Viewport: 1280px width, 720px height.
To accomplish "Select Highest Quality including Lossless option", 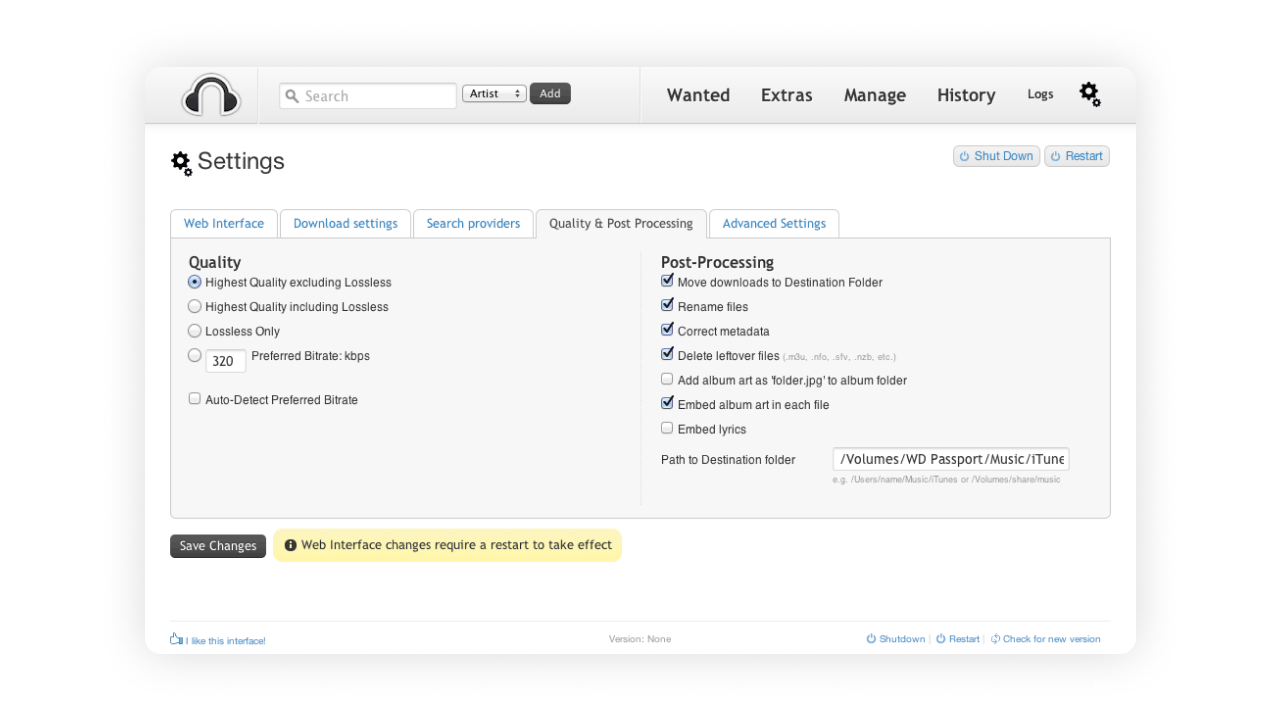I will click(195, 307).
